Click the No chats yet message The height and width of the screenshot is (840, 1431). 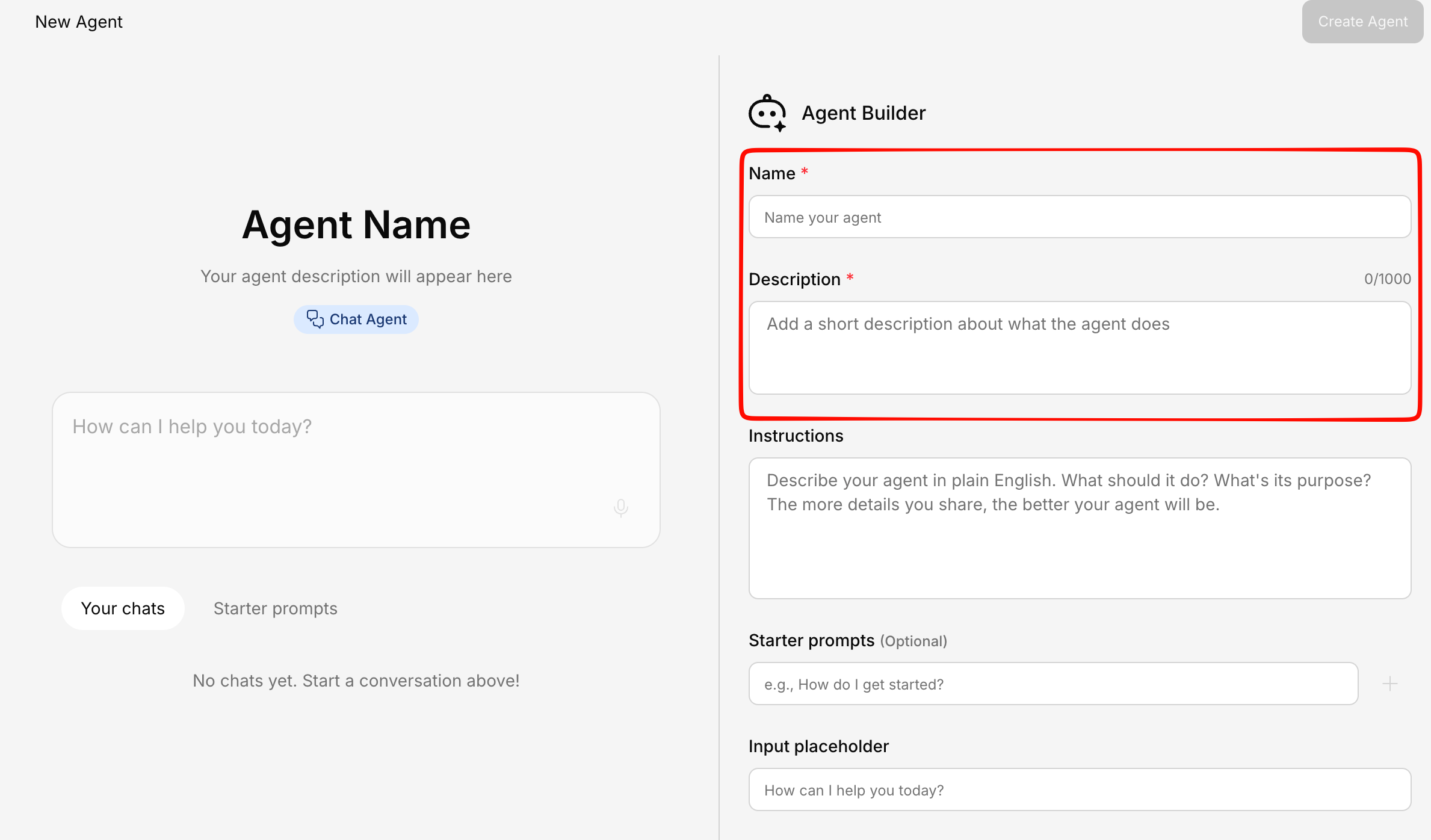pyautogui.click(x=356, y=681)
